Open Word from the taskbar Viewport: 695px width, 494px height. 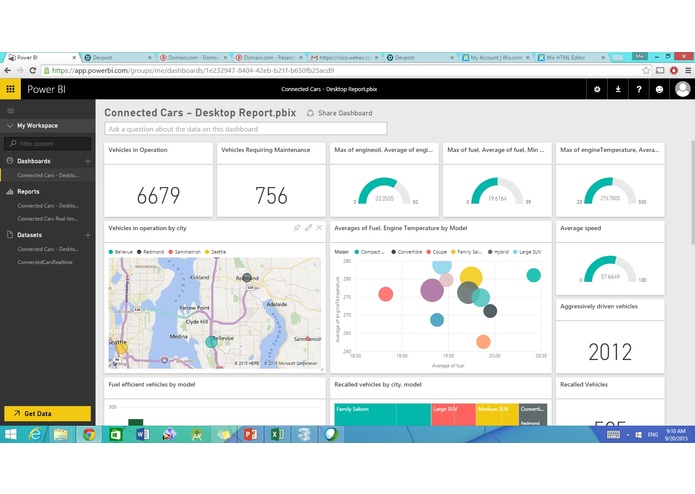click(142, 435)
